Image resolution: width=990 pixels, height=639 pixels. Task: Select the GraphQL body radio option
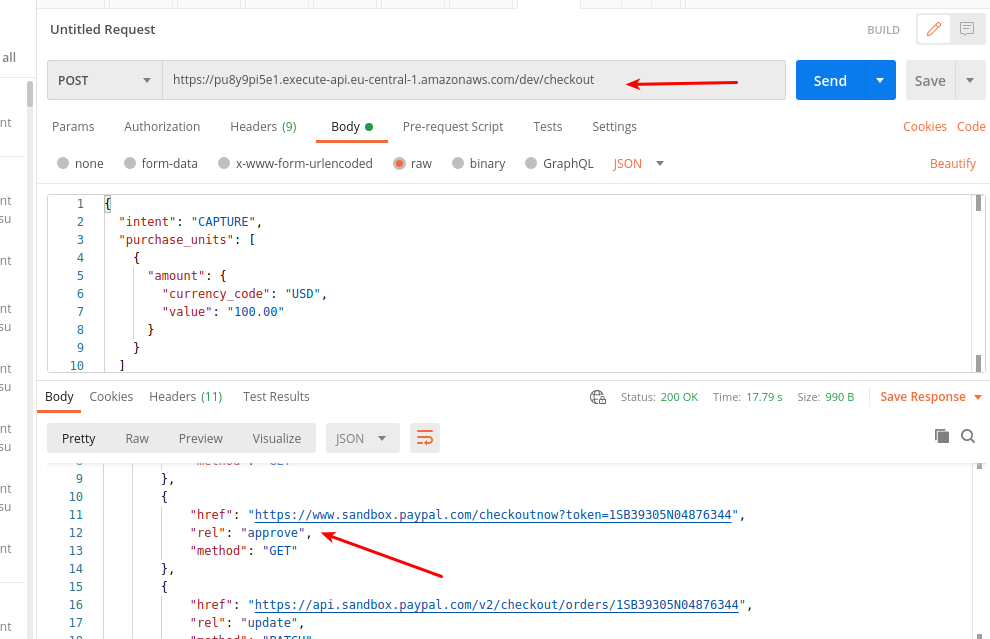coord(532,164)
